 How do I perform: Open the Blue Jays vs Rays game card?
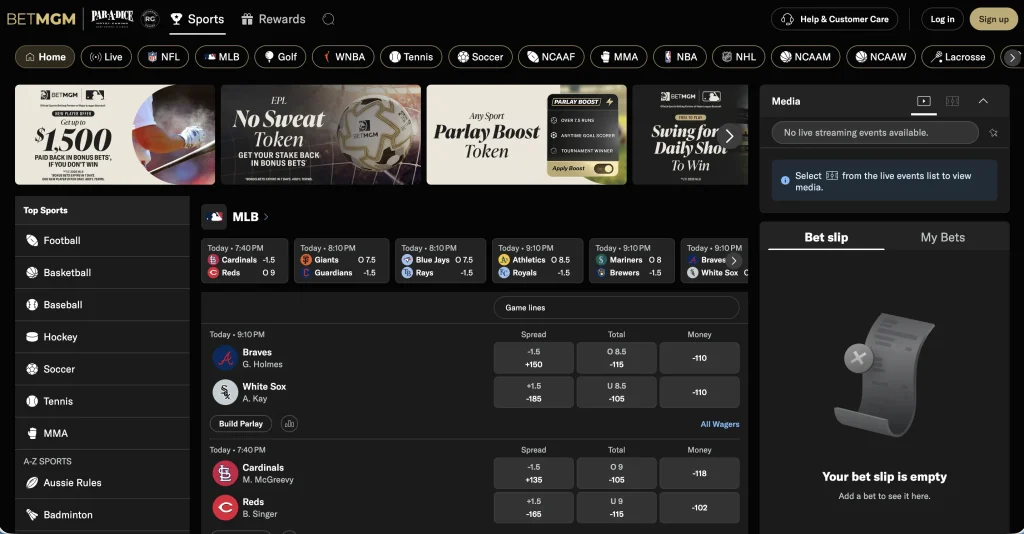[x=440, y=260]
